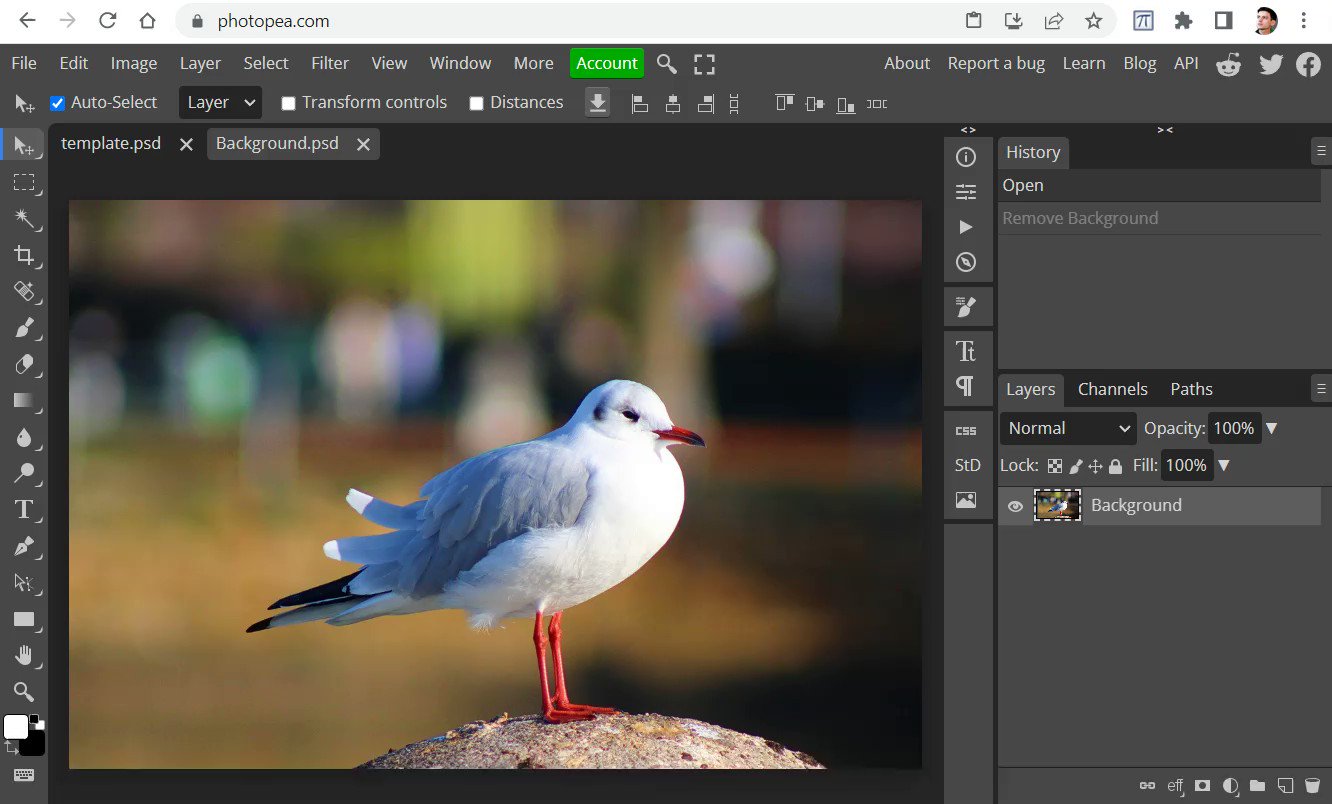Open the Filter menu
This screenshot has width=1332, height=804.
(x=330, y=63)
